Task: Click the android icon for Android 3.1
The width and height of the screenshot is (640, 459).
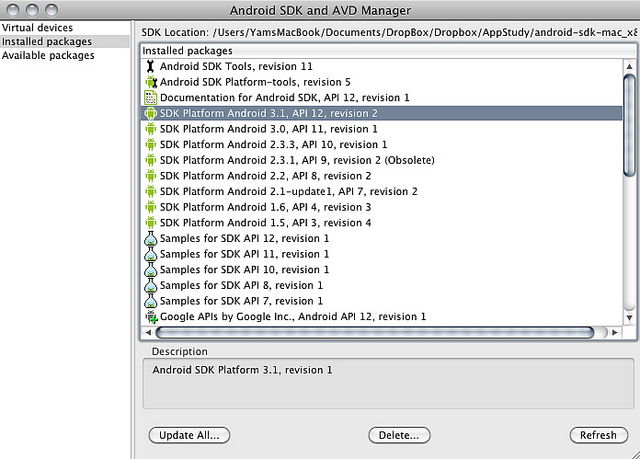Action: pos(151,113)
